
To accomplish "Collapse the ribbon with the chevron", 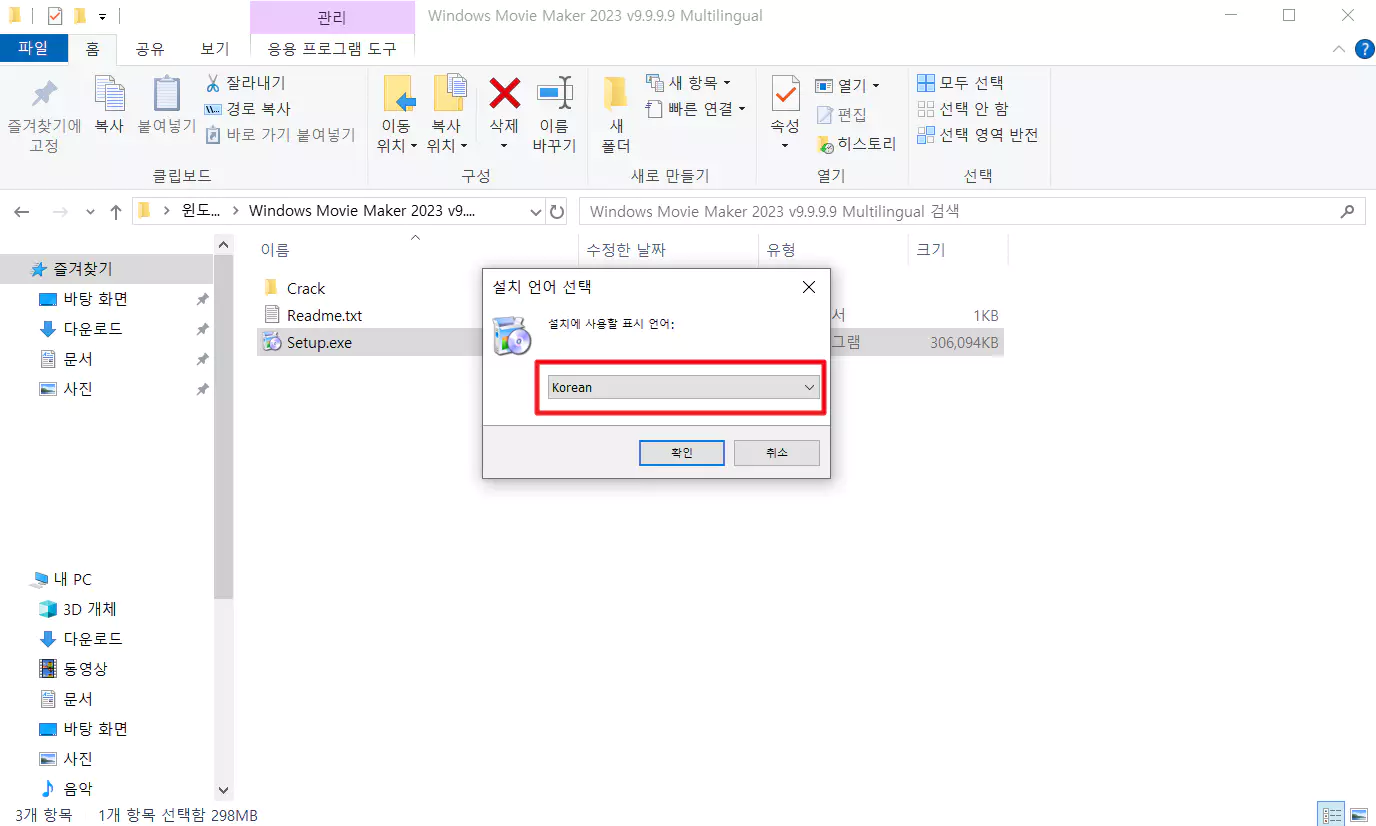I will [x=1339, y=48].
